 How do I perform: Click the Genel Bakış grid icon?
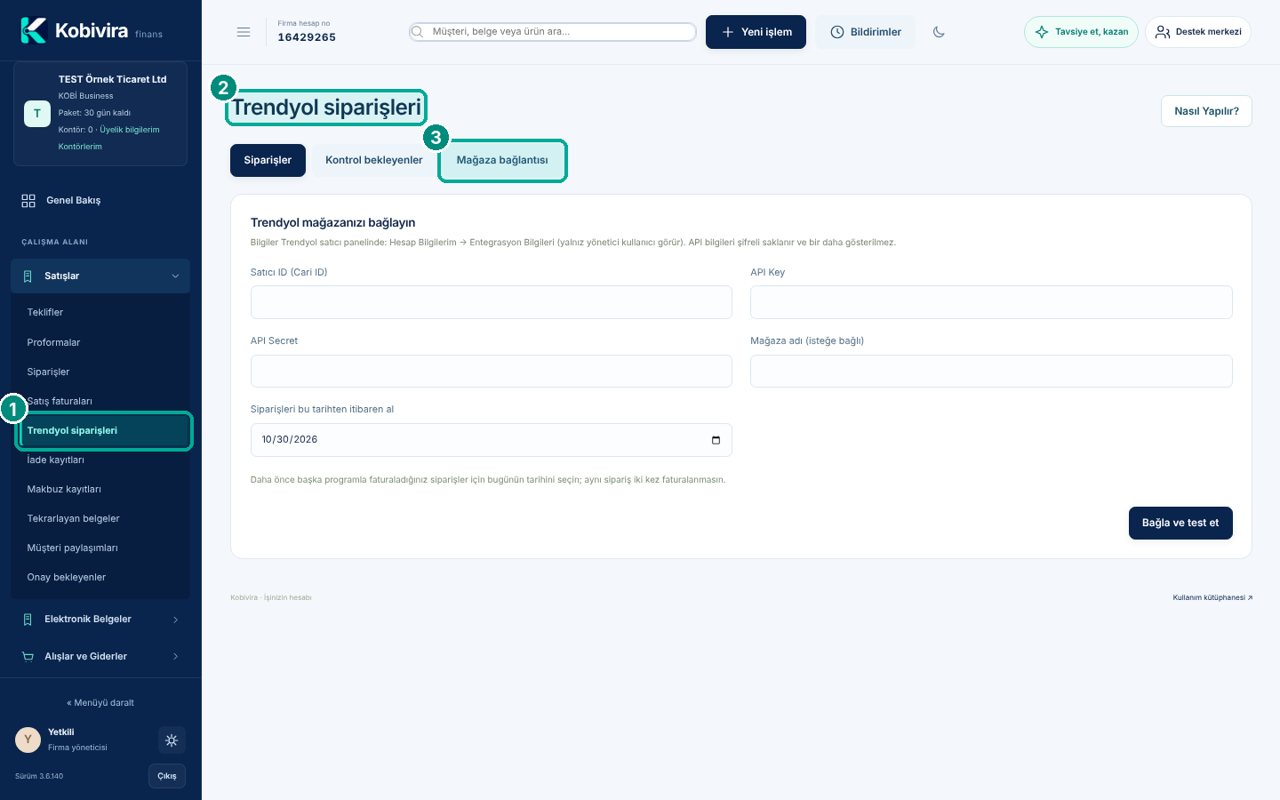29,200
